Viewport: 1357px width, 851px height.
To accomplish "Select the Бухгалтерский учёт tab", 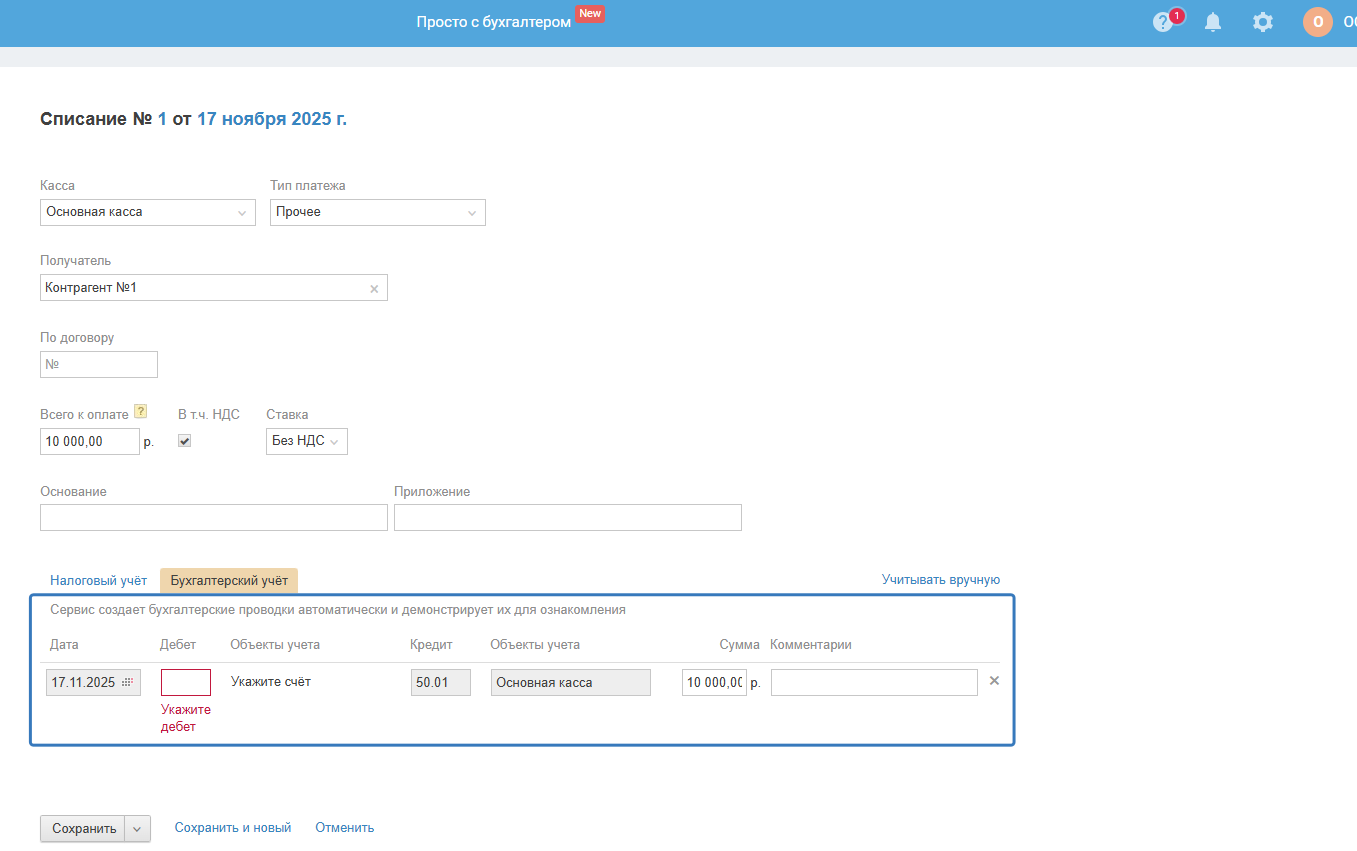I will 229,580.
